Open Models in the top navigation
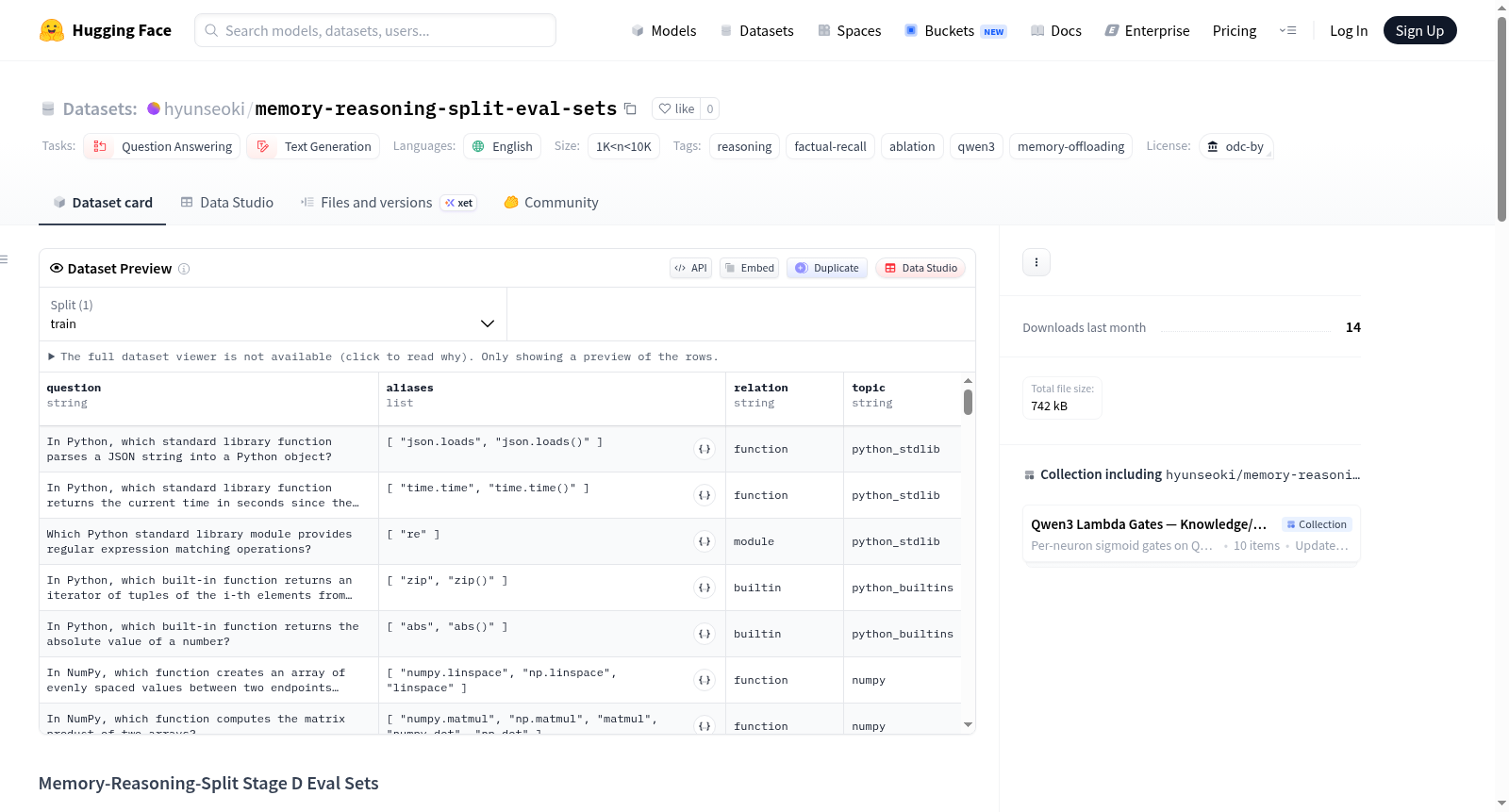Image resolution: width=1509 pixels, height=812 pixels. tap(664, 31)
